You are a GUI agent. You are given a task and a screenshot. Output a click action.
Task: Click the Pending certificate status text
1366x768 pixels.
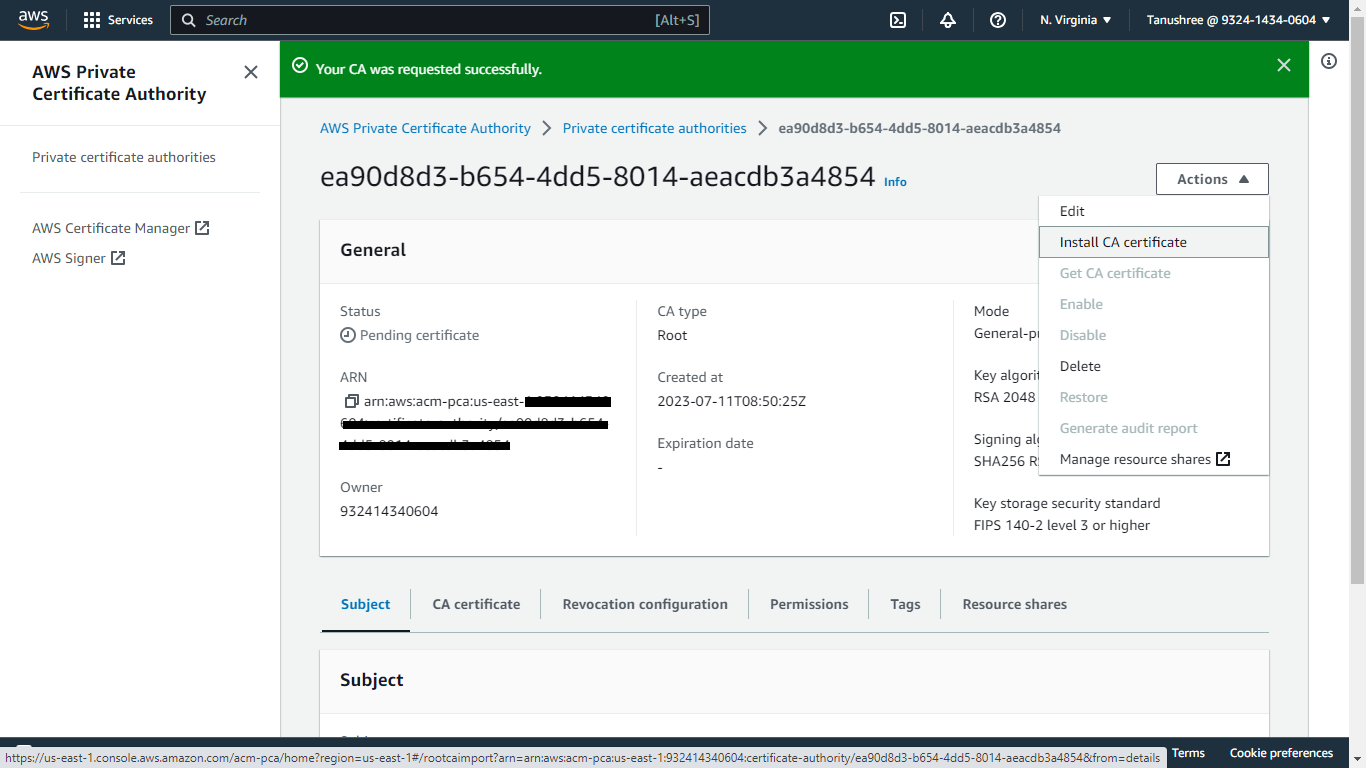pos(419,335)
